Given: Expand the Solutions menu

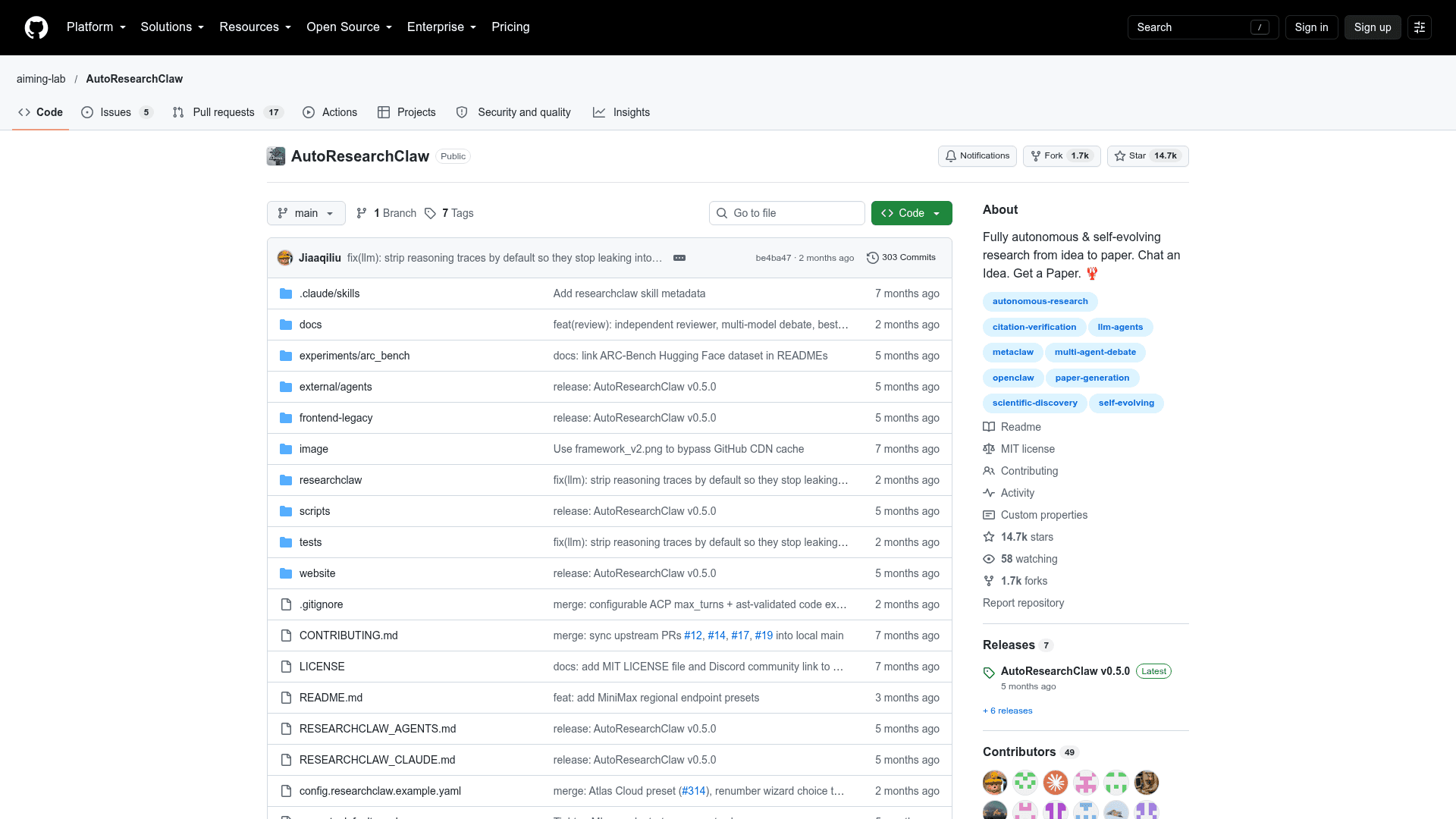Looking at the screenshot, I should [172, 27].
